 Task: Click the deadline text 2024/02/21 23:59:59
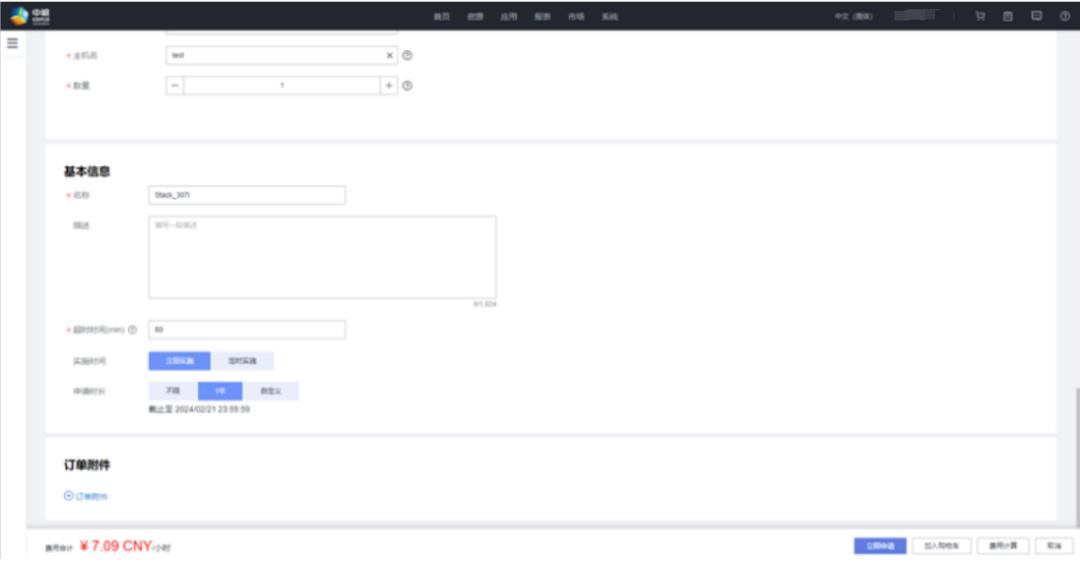pyautogui.click(x=212, y=410)
